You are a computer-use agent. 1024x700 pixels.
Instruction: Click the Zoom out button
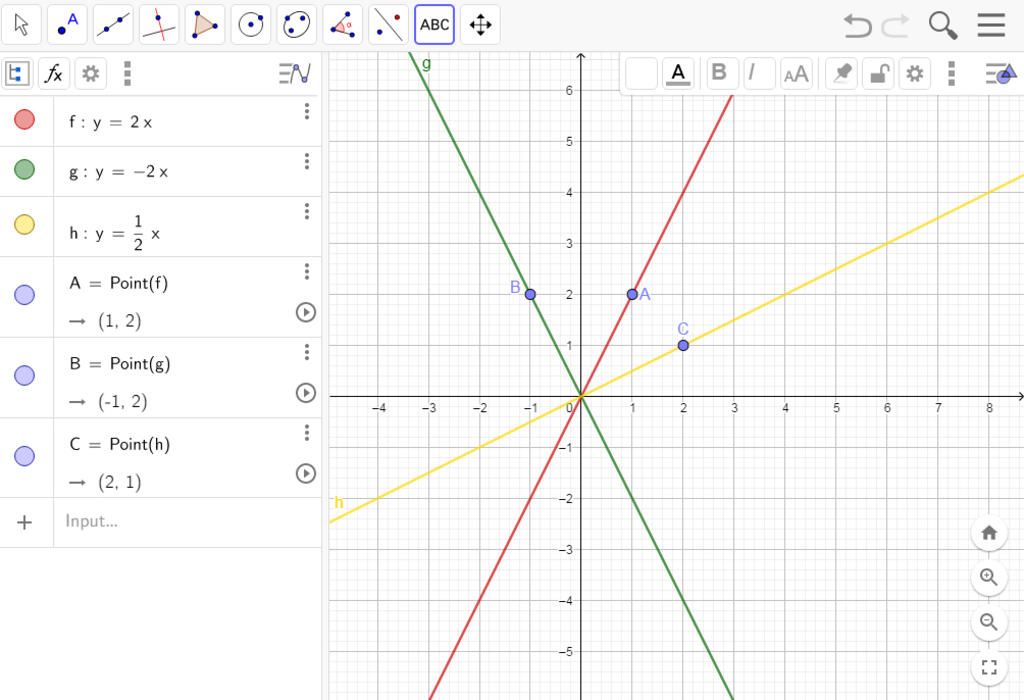click(x=989, y=622)
